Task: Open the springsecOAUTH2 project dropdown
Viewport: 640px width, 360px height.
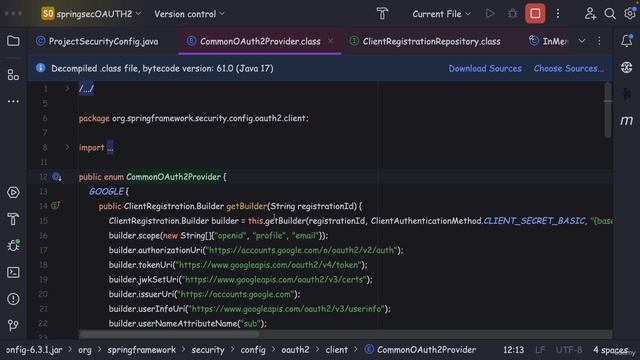Action: pos(91,14)
